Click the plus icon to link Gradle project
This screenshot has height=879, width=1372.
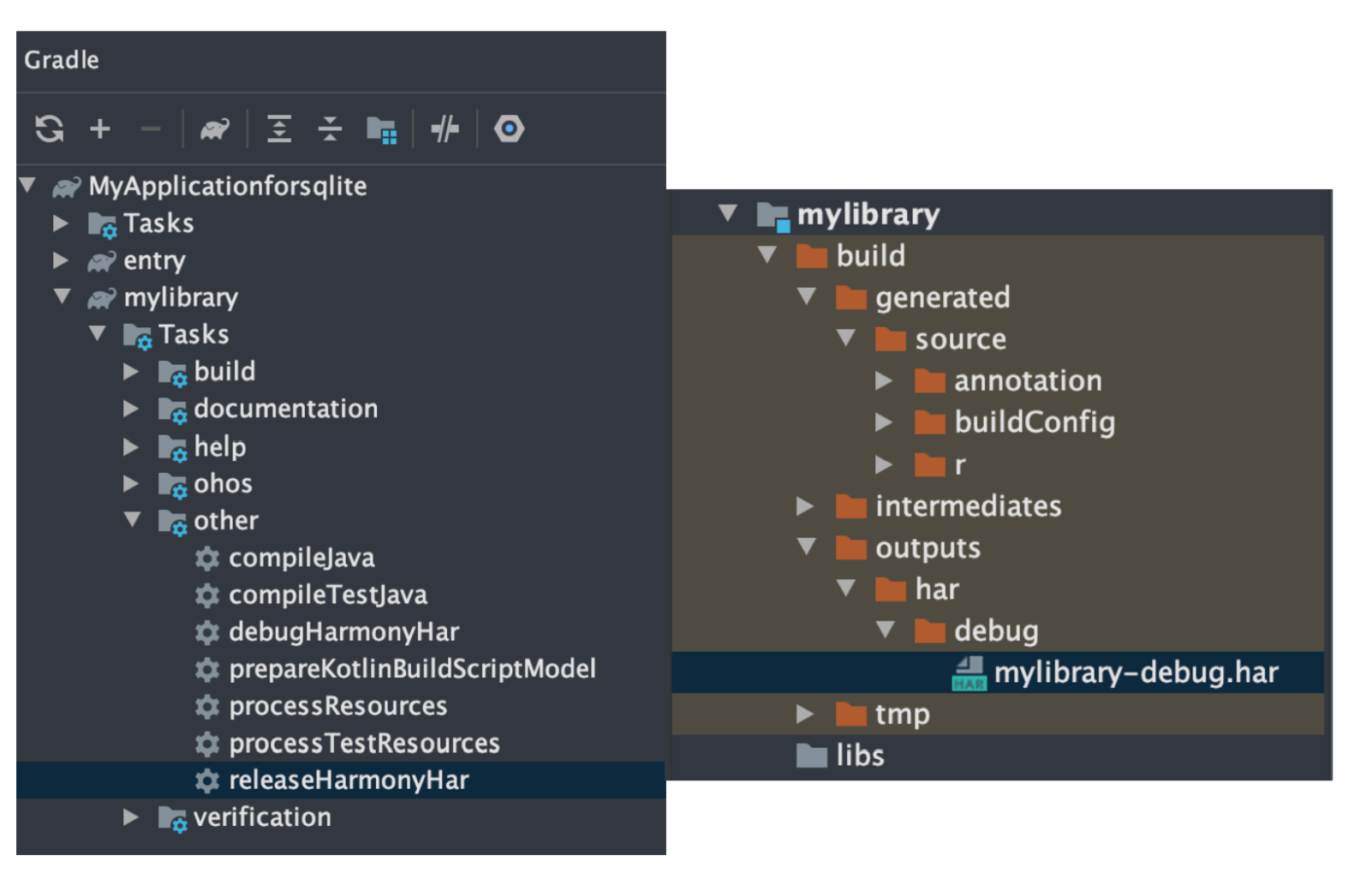pos(100,129)
